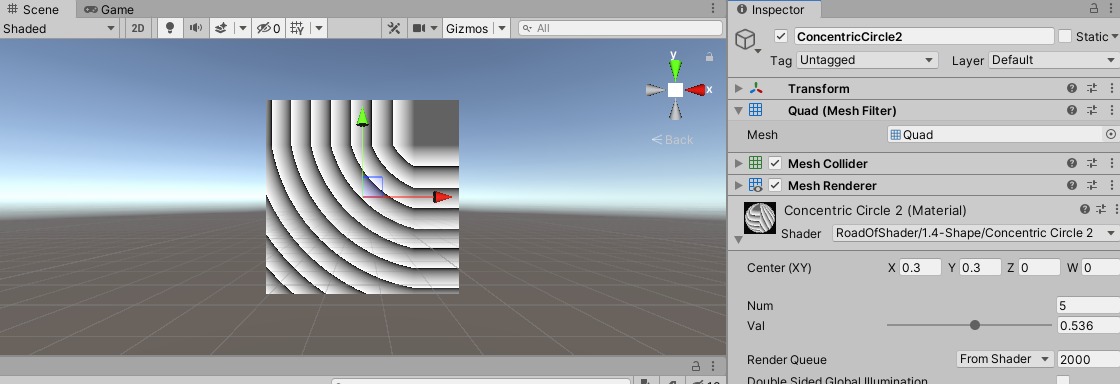Image resolution: width=1120 pixels, height=384 pixels.
Task: Open Transform component menu
Action: click(x=1111, y=89)
